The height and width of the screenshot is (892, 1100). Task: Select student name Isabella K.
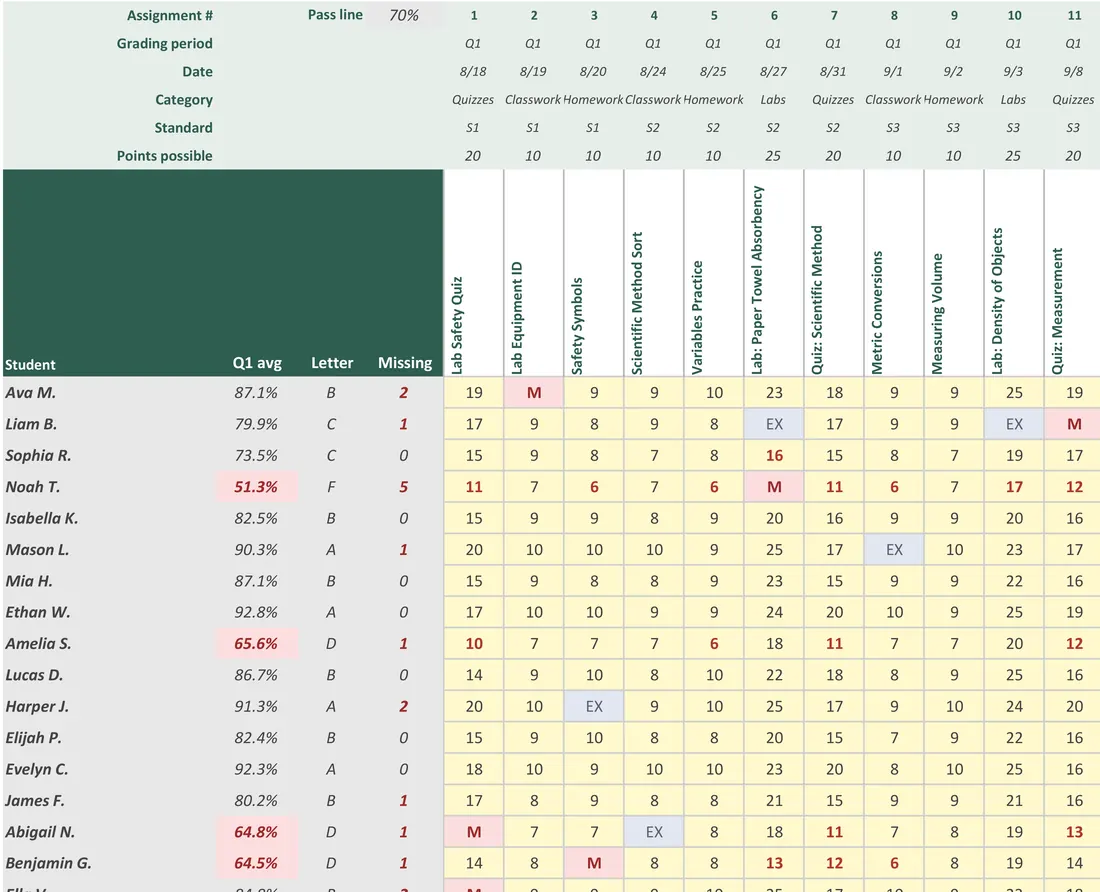point(41,518)
